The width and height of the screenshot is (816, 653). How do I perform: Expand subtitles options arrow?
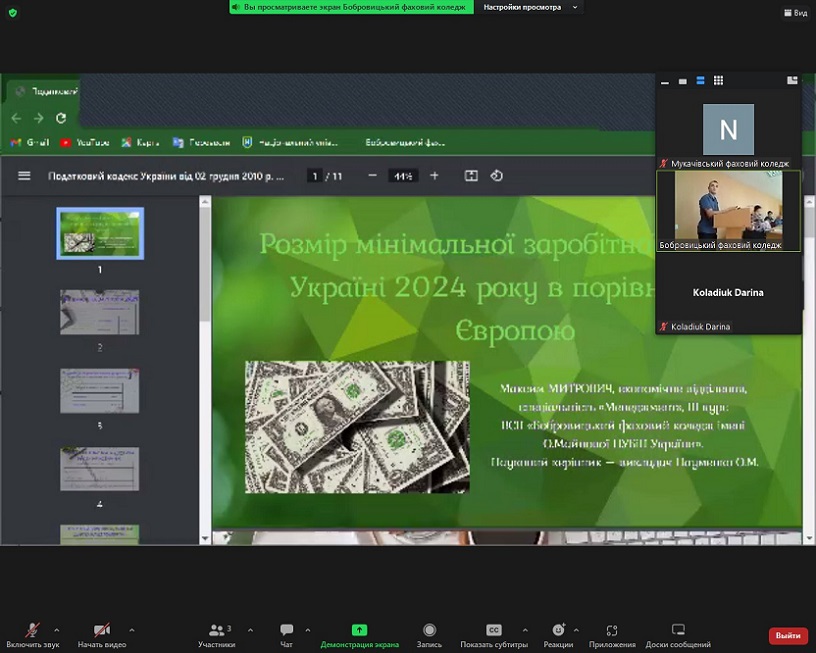pyautogui.click(x=525, y=630)
